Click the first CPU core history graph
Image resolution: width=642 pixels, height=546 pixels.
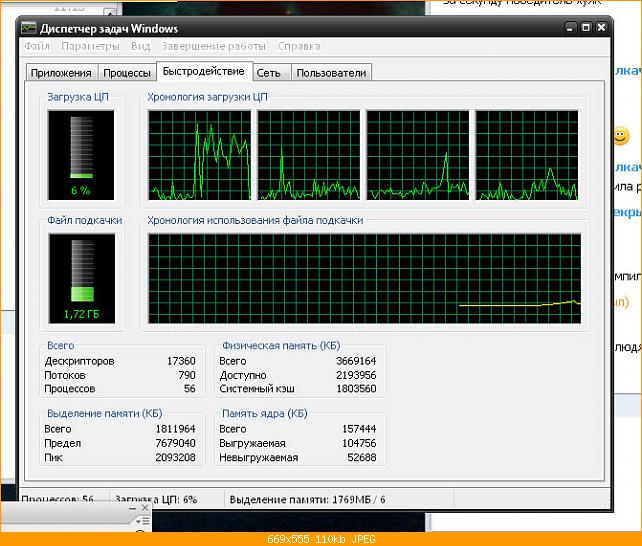pos(200,155)
